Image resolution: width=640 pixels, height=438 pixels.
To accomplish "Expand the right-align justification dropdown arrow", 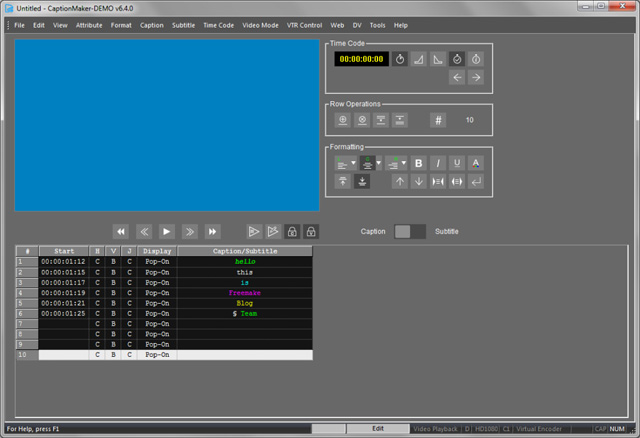I will tap(404, 163).
